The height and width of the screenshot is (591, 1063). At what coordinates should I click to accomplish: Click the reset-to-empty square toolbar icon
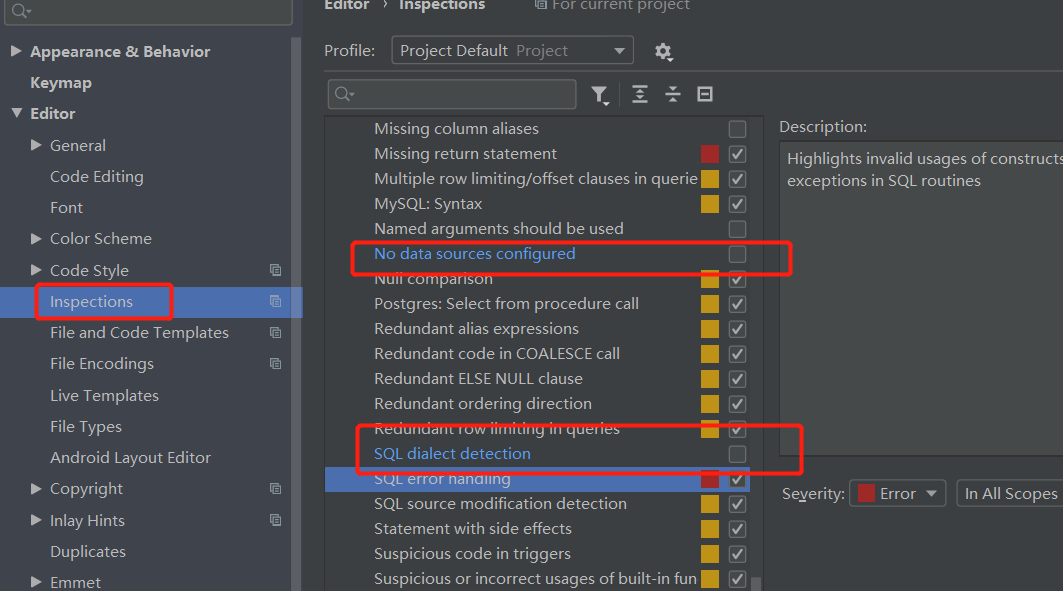[x=705, y=94]
